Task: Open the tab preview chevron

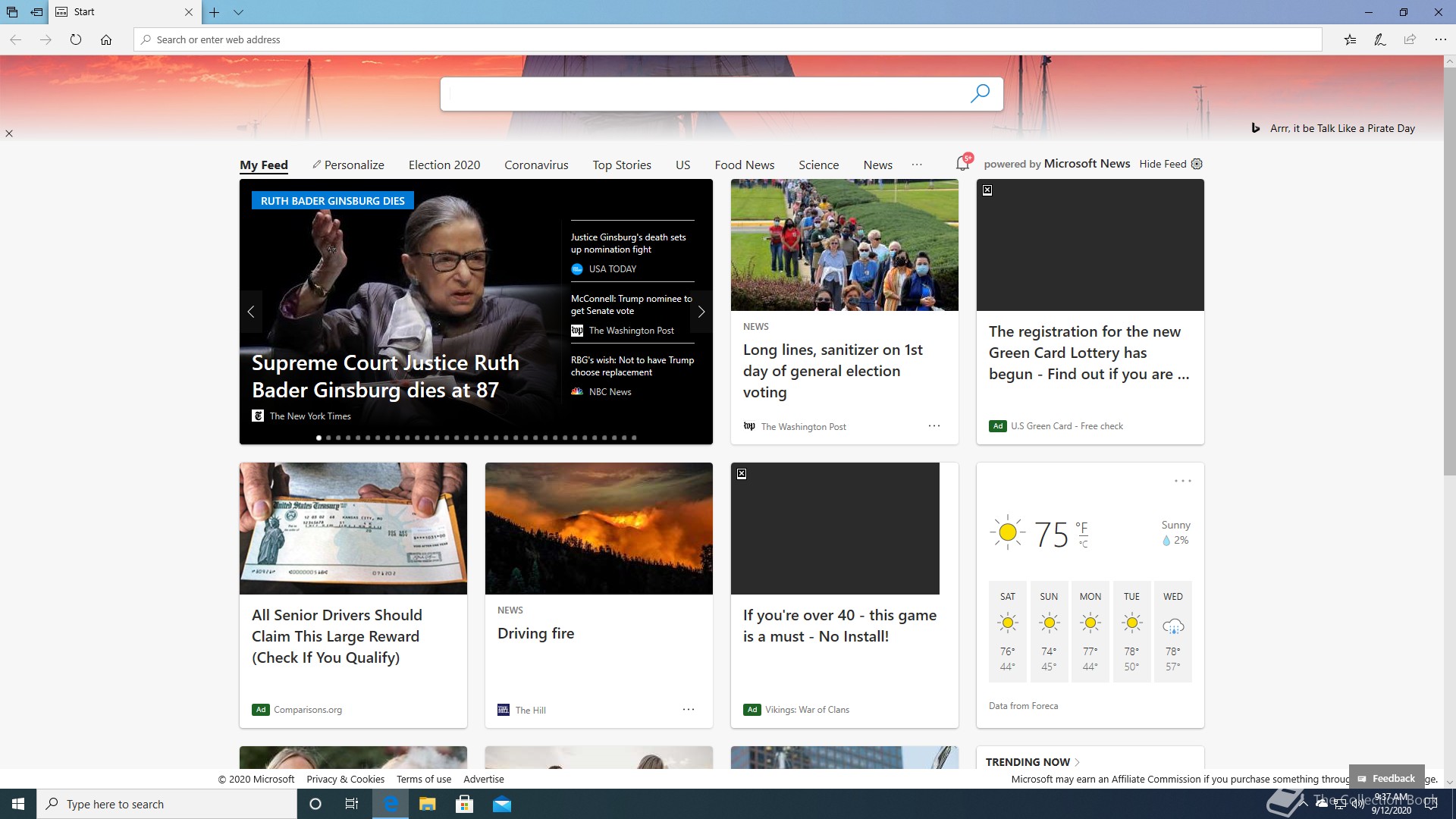Action: click(238, 12)
